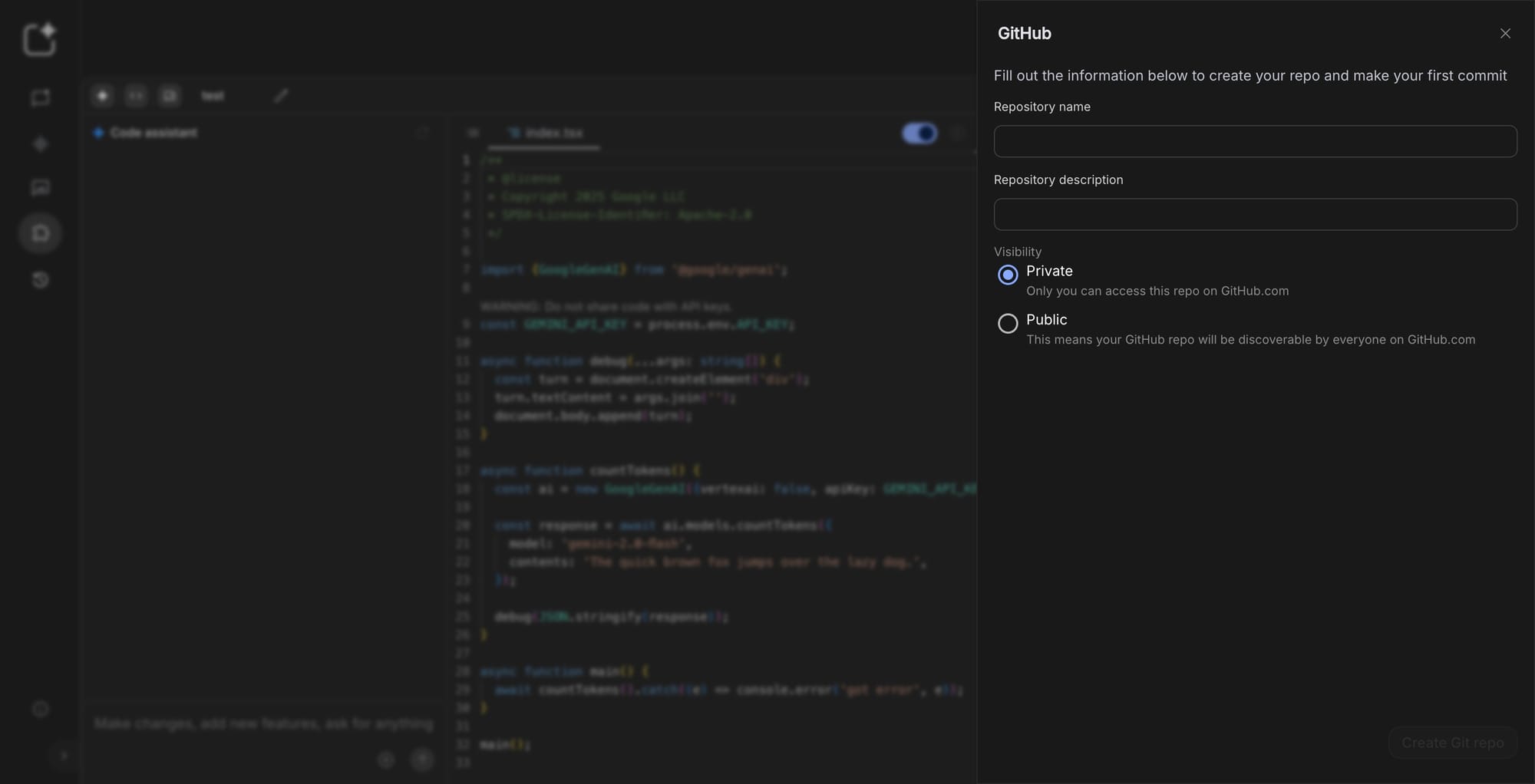This screenshot has width=1535, height=784.
Task: Switch off the blue toggle above the code editor
Action: (x=919, y=133)
